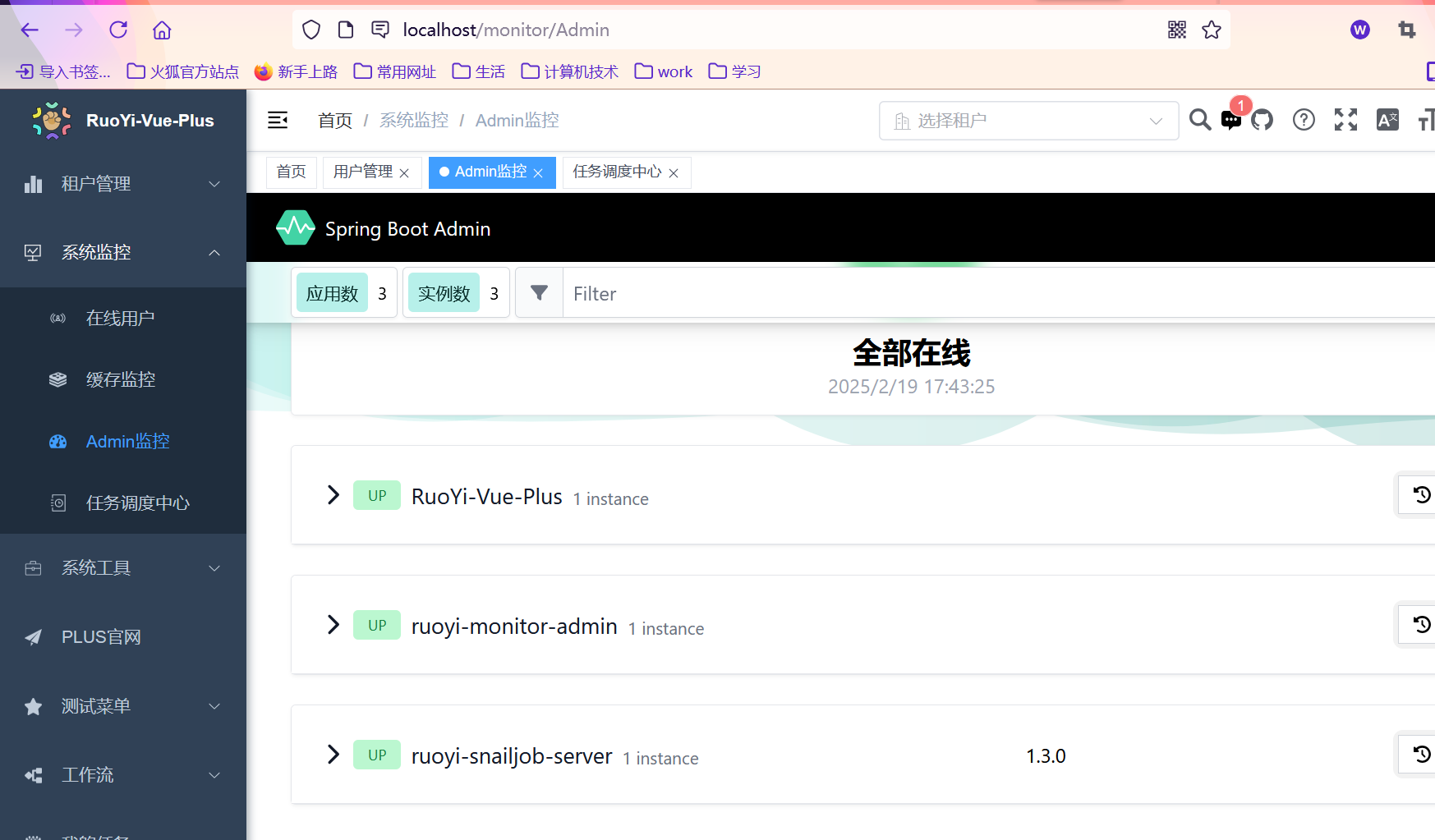Viewport: 1435px width, 840px height.
Task: Switch to the 首页 tab
Action: [x=292, y=172]
